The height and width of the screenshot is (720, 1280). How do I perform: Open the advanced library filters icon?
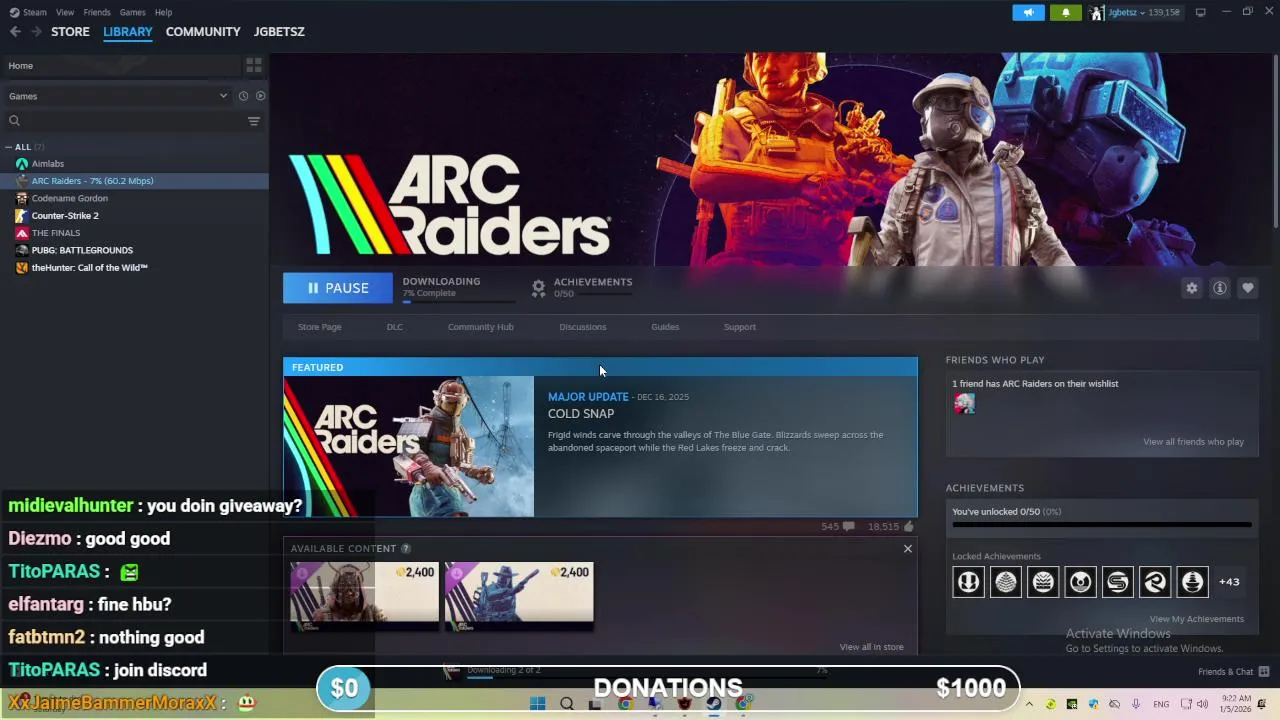click(x=254, y=121)
